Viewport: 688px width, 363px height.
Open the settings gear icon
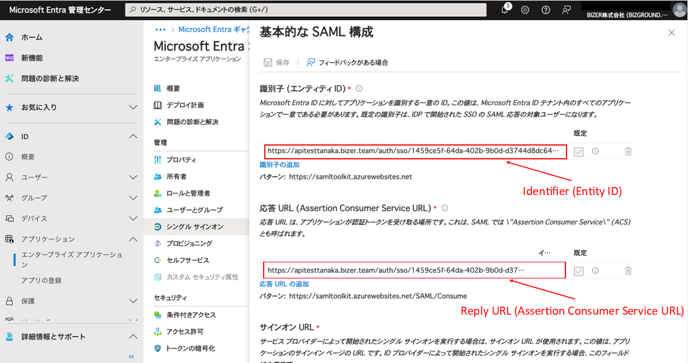click(525, 10)
